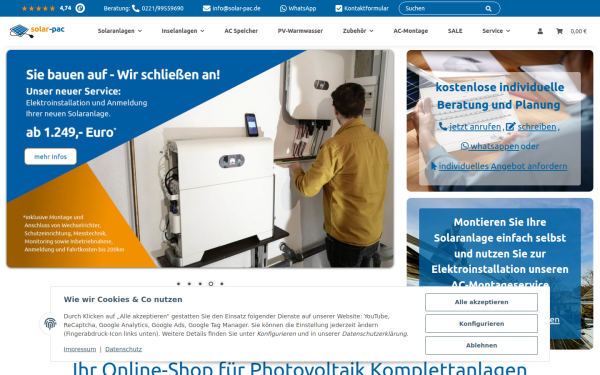Viewport: 600px width, 375px height.
Task: Open cookie settings via 'Konfigurieren'
Action: [x=481, y=324]
